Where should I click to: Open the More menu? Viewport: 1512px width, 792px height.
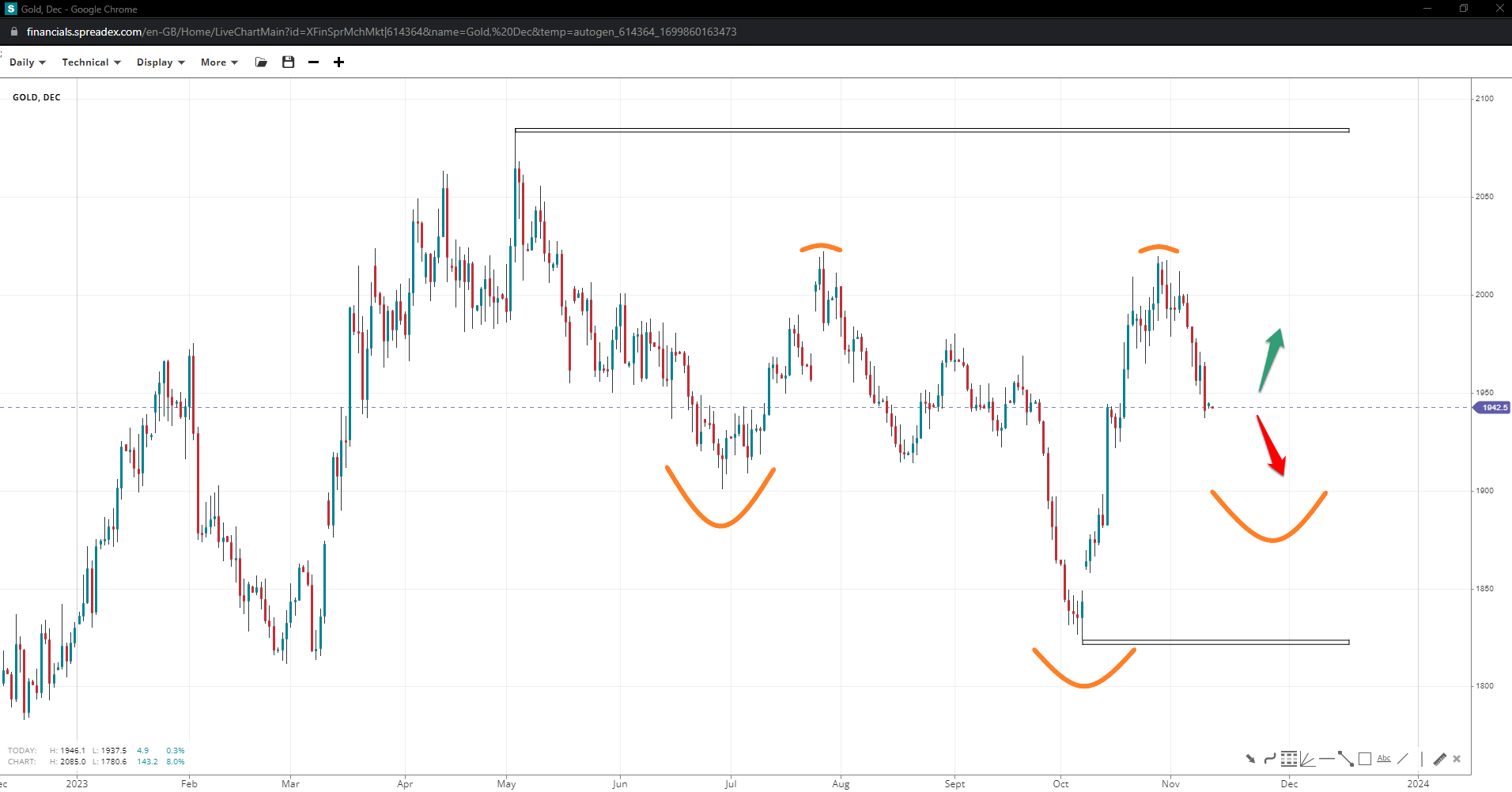click(218, 62)
